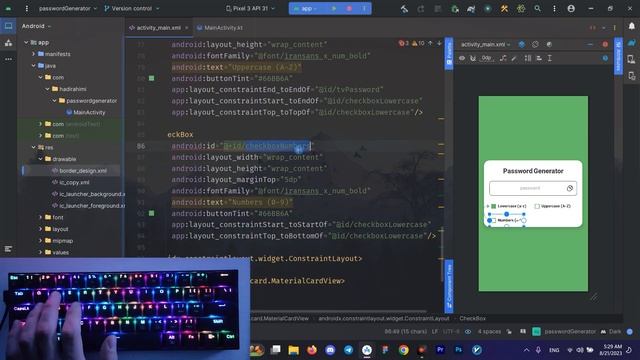Open the Project tool window icon
Image resolution: width=640 pixels, height=360 pixels.
(x=8, y=26)
